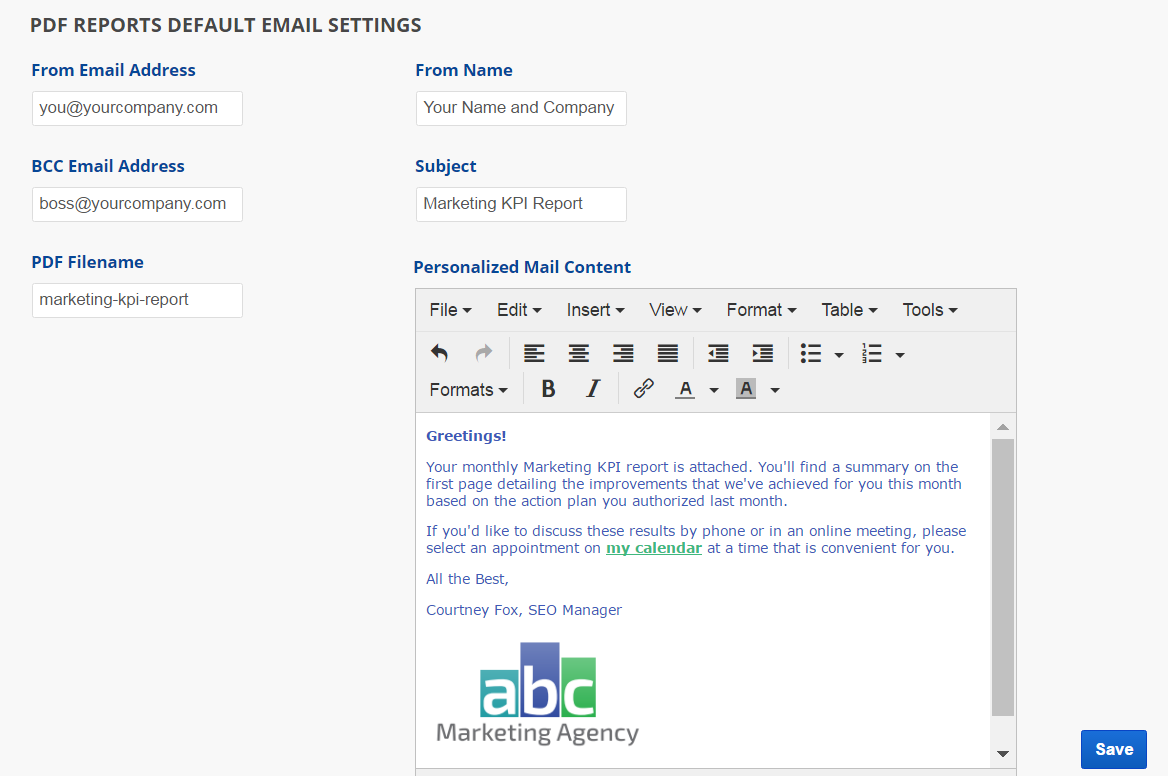Toggle italic formatting
Screen dimensions: 1168x776
(x=592, y=389)
